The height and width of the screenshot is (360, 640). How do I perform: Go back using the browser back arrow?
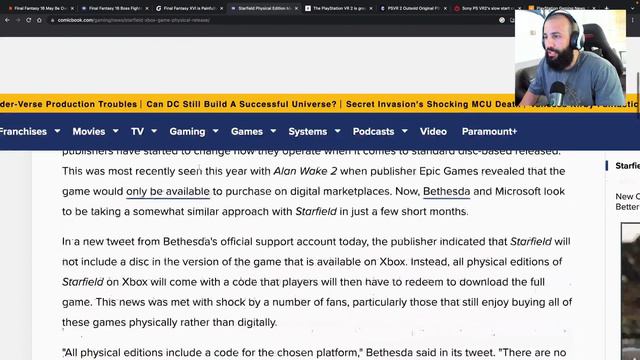[x=7, y=20]
